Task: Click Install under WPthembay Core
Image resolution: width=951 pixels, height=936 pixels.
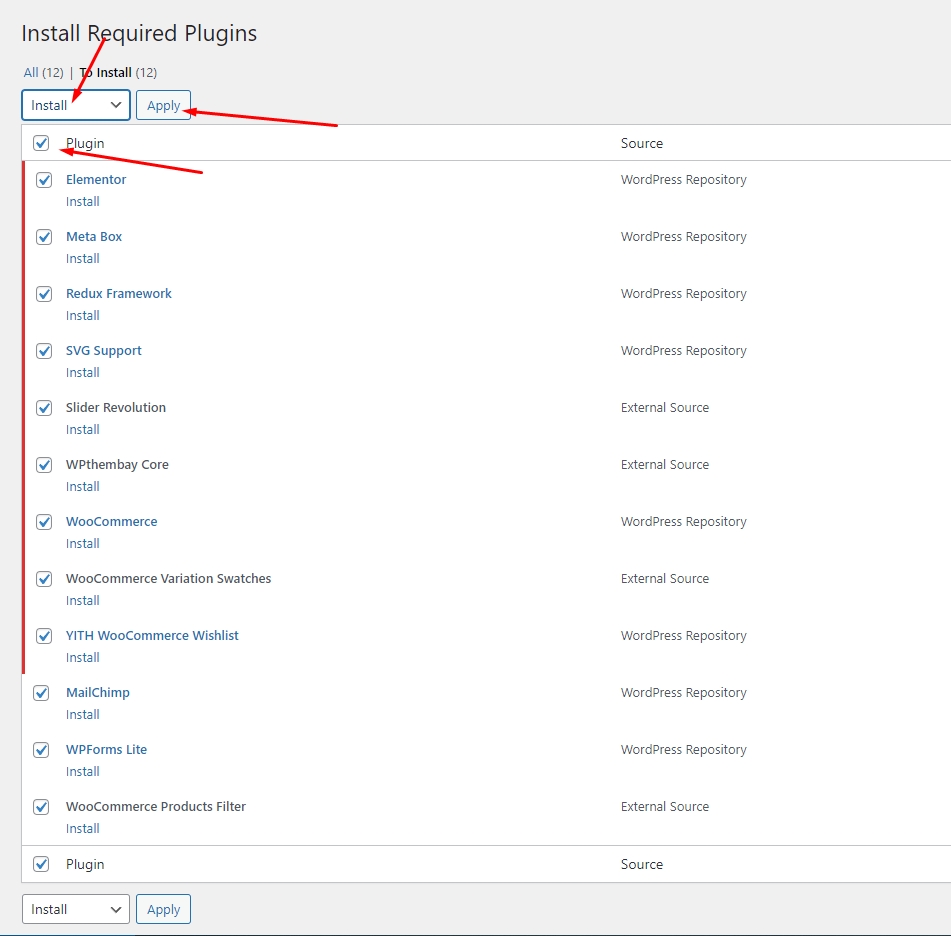Action: [83, 486]
